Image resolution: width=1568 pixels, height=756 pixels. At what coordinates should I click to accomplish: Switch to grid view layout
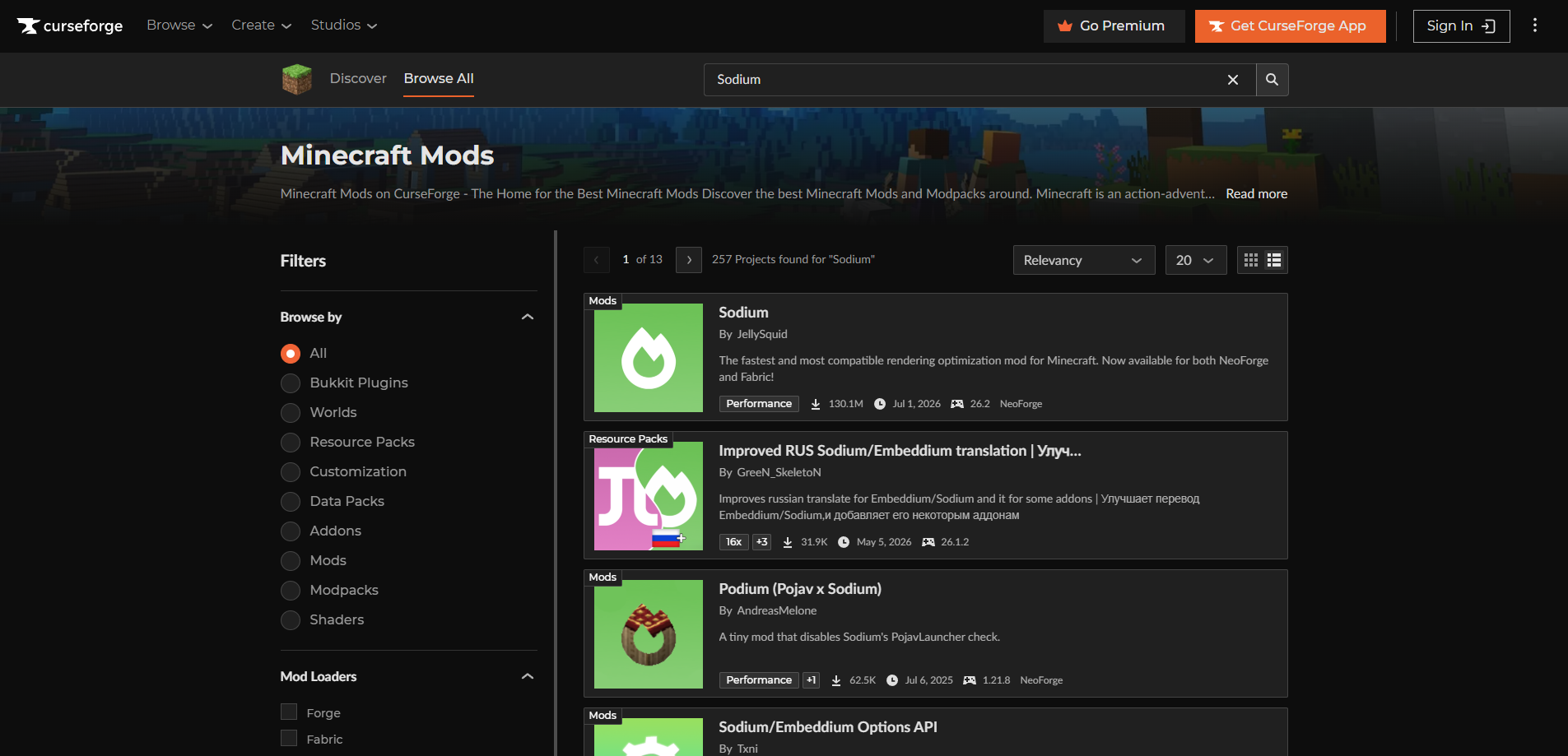[x=1251, y=260]
